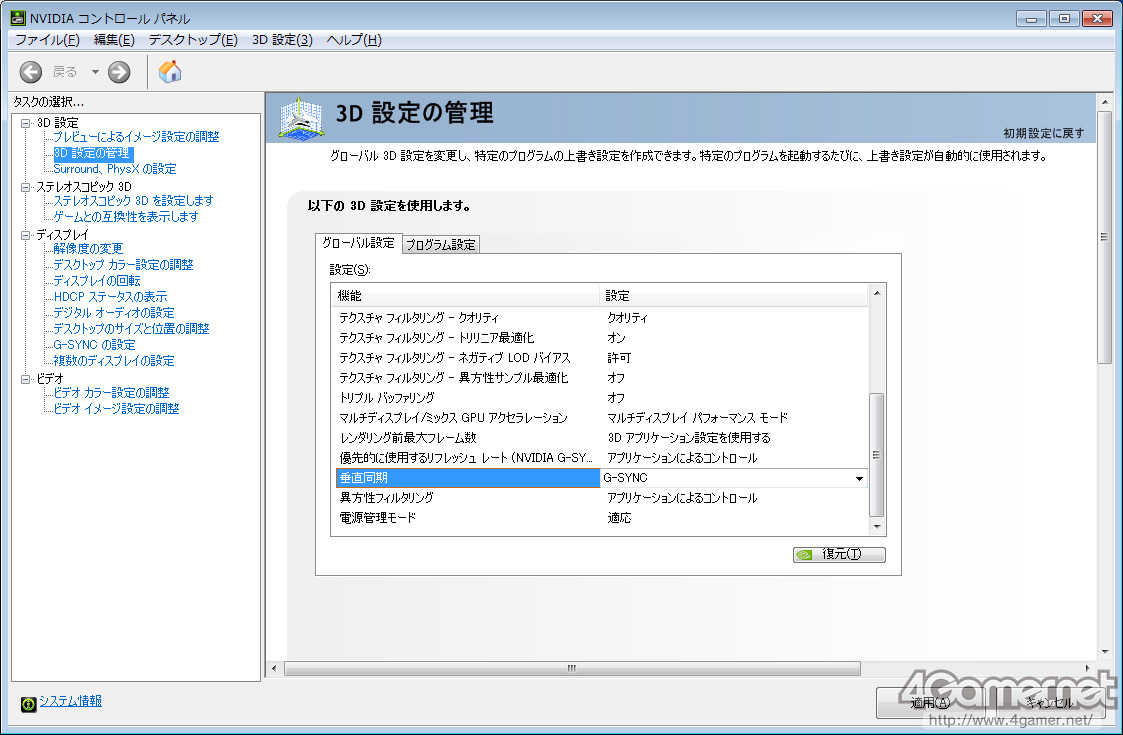
Task: Click the 復元(T) restore button
Action: [x=839, y=554]
